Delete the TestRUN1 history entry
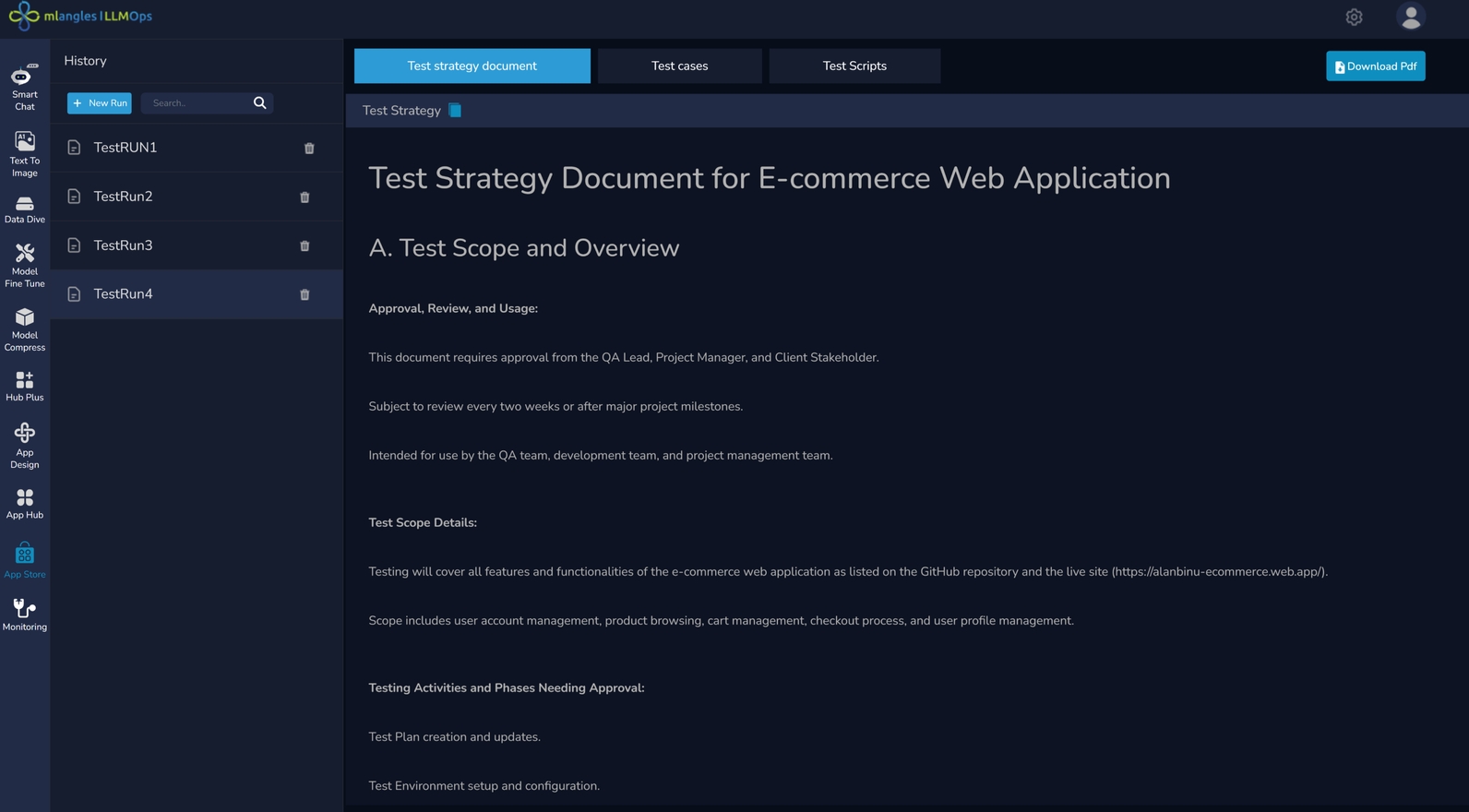The image size is (1469, 812). click(x=309, y=149)
